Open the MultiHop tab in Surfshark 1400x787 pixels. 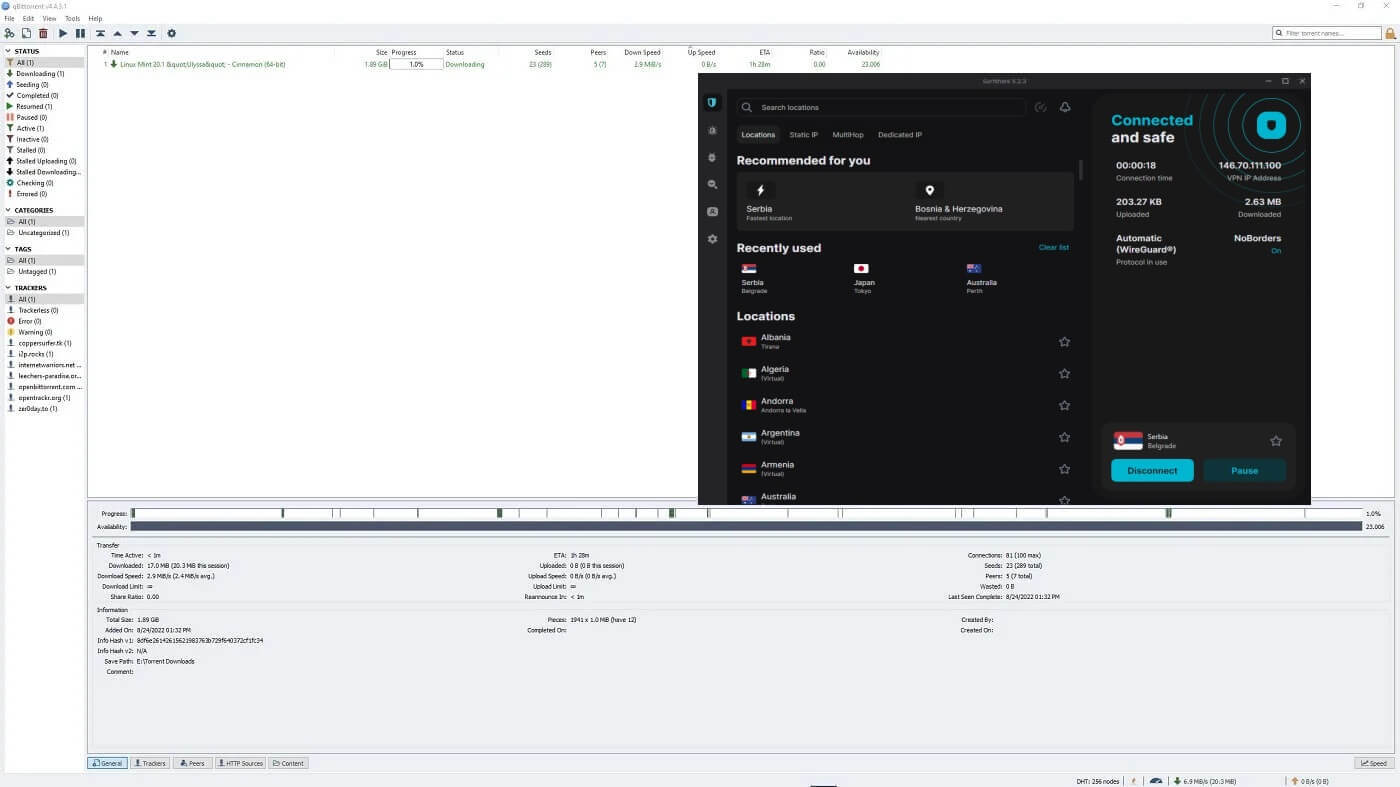pos(848,135)
